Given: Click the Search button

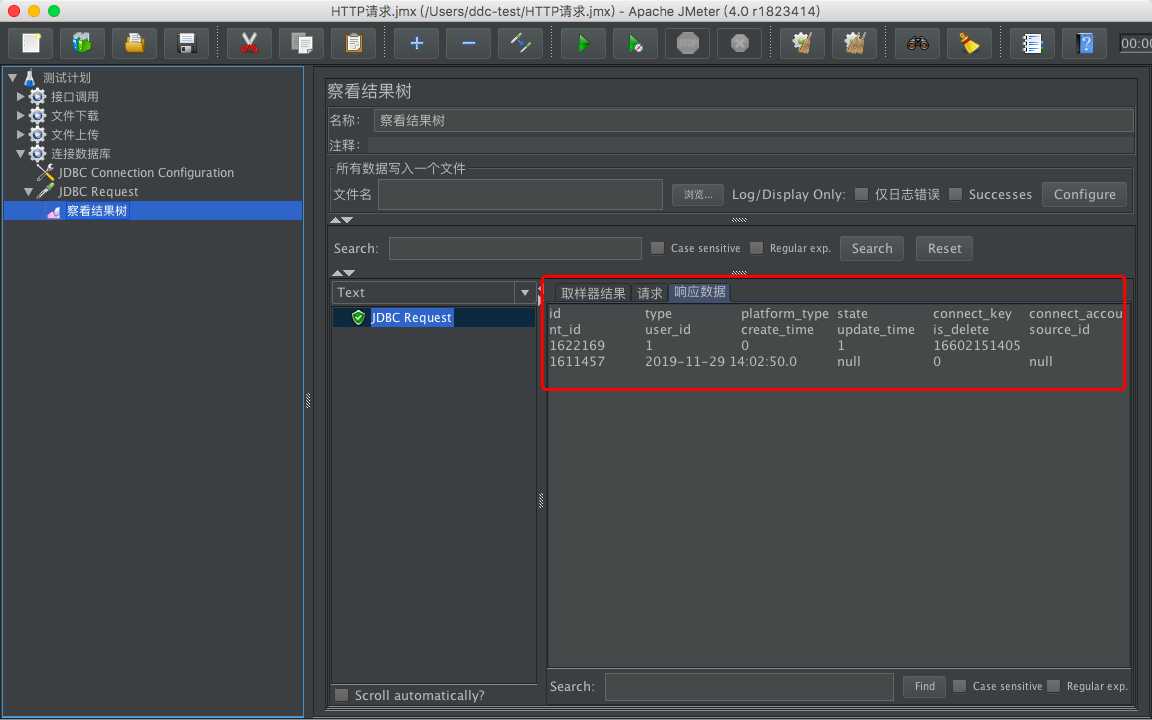Looking at the screenshot, I should point(872,248).
